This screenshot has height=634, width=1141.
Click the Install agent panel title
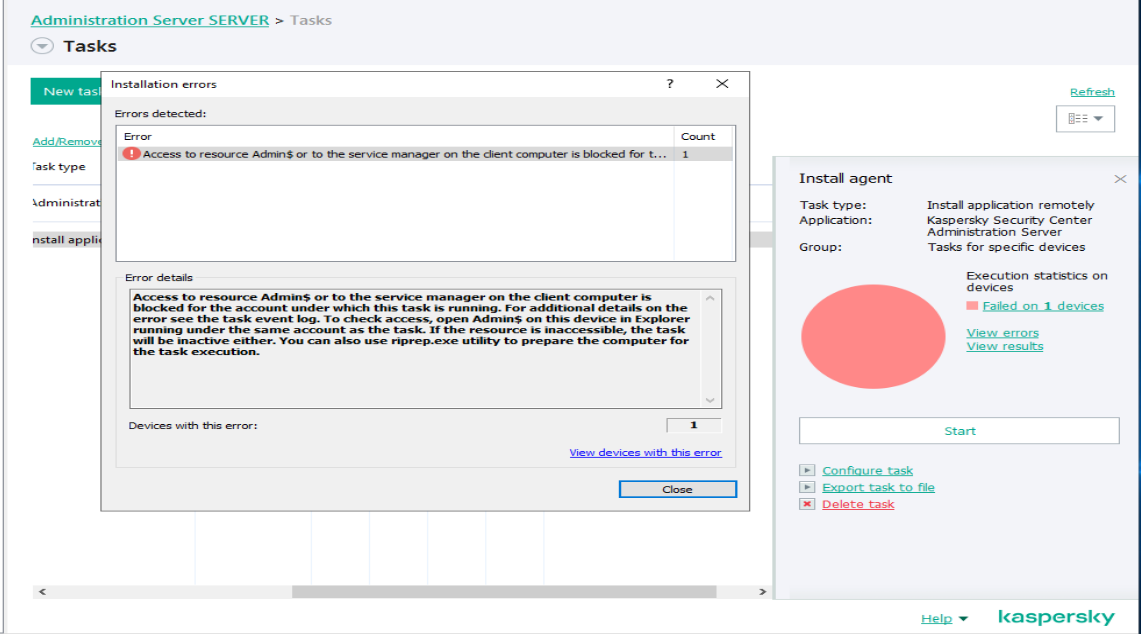pyautogui.click(x=845, y=178)
